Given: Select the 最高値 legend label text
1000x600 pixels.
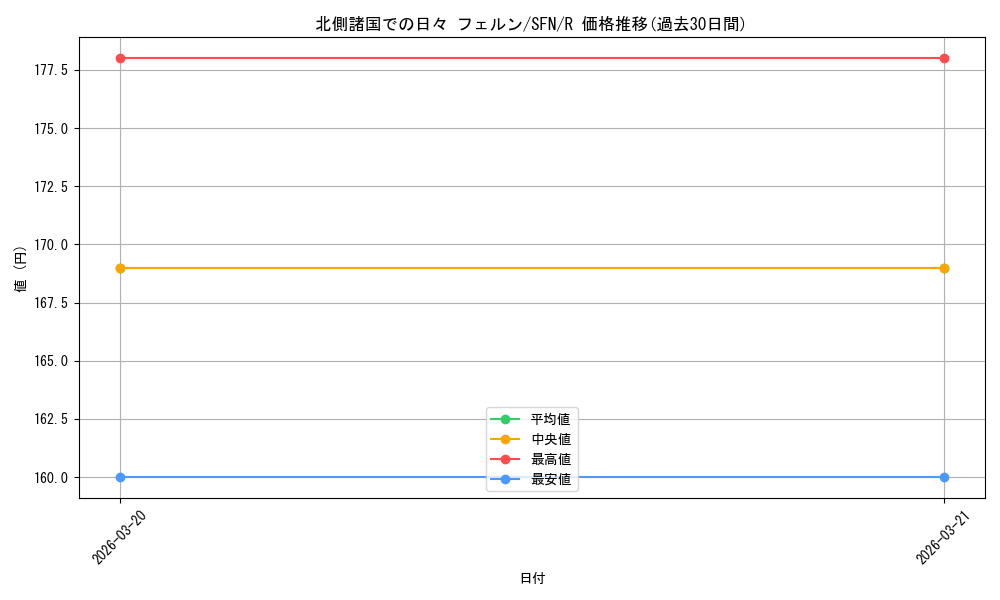Looking at the screenshot, I should pos(550,459).
